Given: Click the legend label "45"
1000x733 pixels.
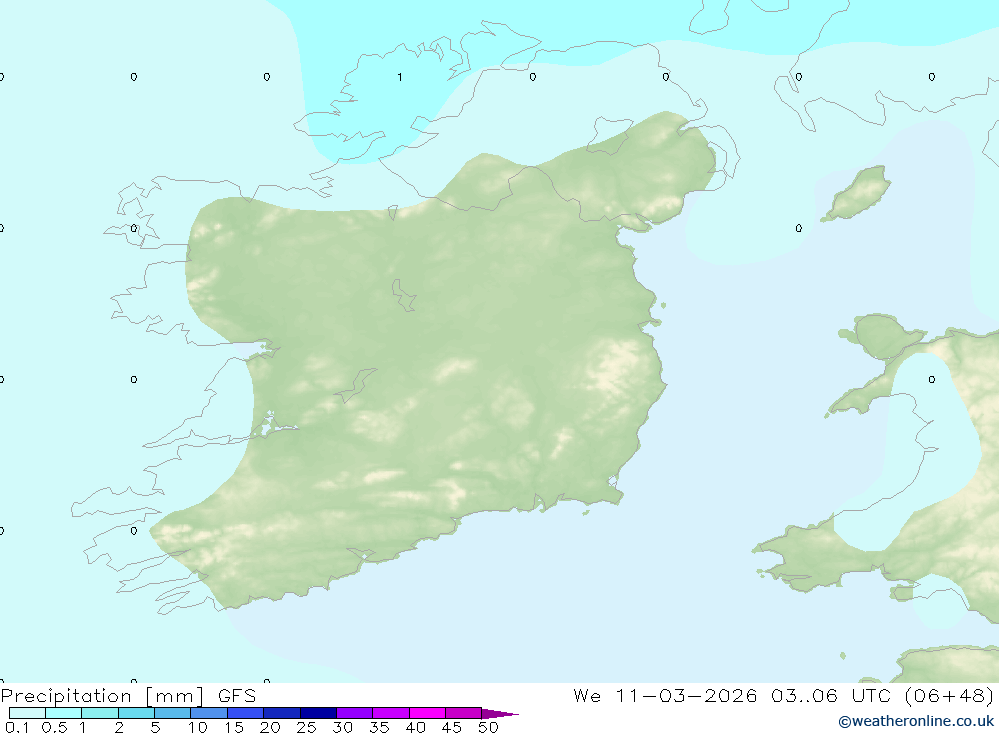Looking at the screenshot, I should click(x=452, y=727).
